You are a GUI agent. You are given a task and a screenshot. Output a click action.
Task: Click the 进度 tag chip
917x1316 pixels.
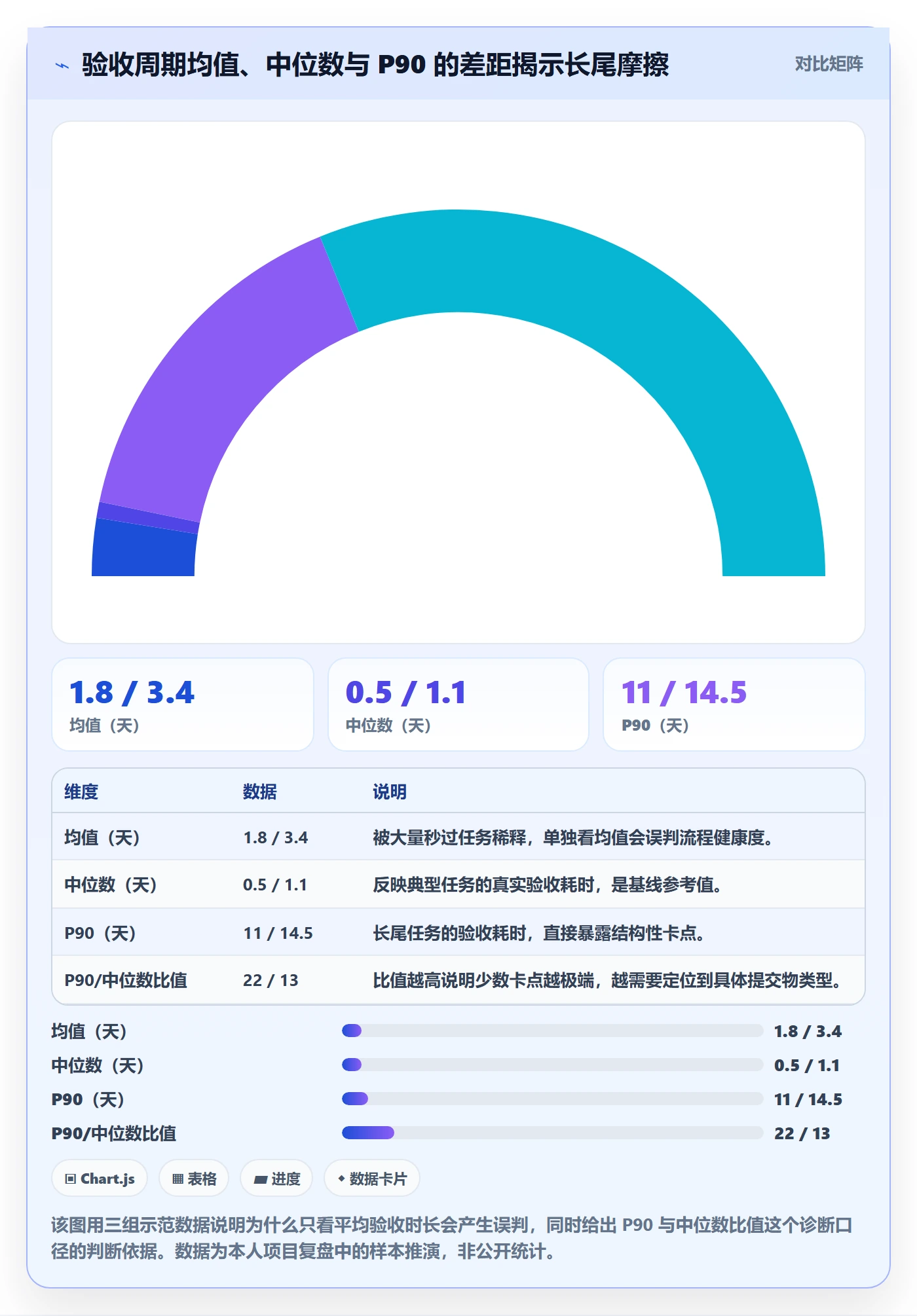(x=276, y=1179)
